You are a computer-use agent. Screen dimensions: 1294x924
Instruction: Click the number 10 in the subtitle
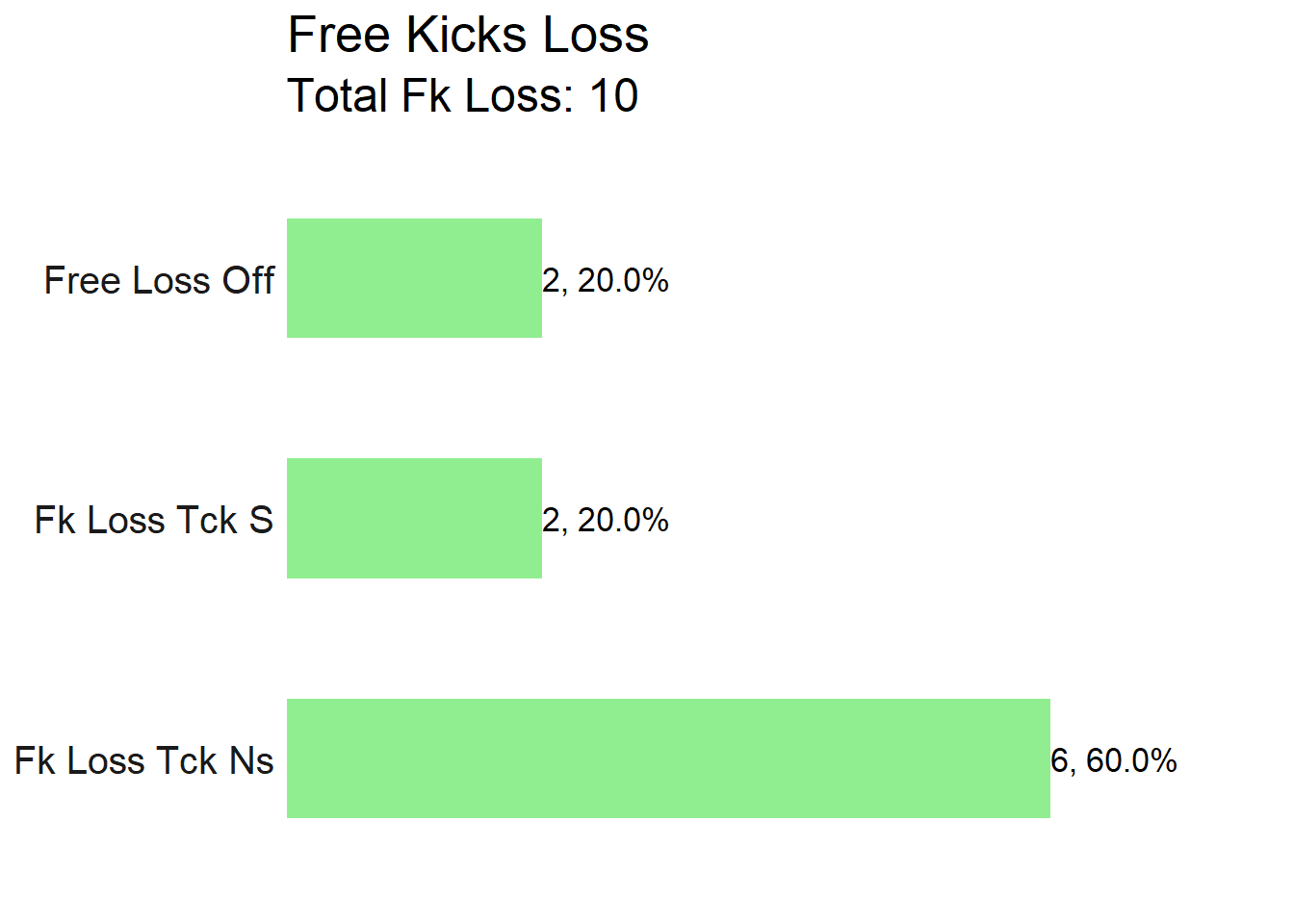614,95
